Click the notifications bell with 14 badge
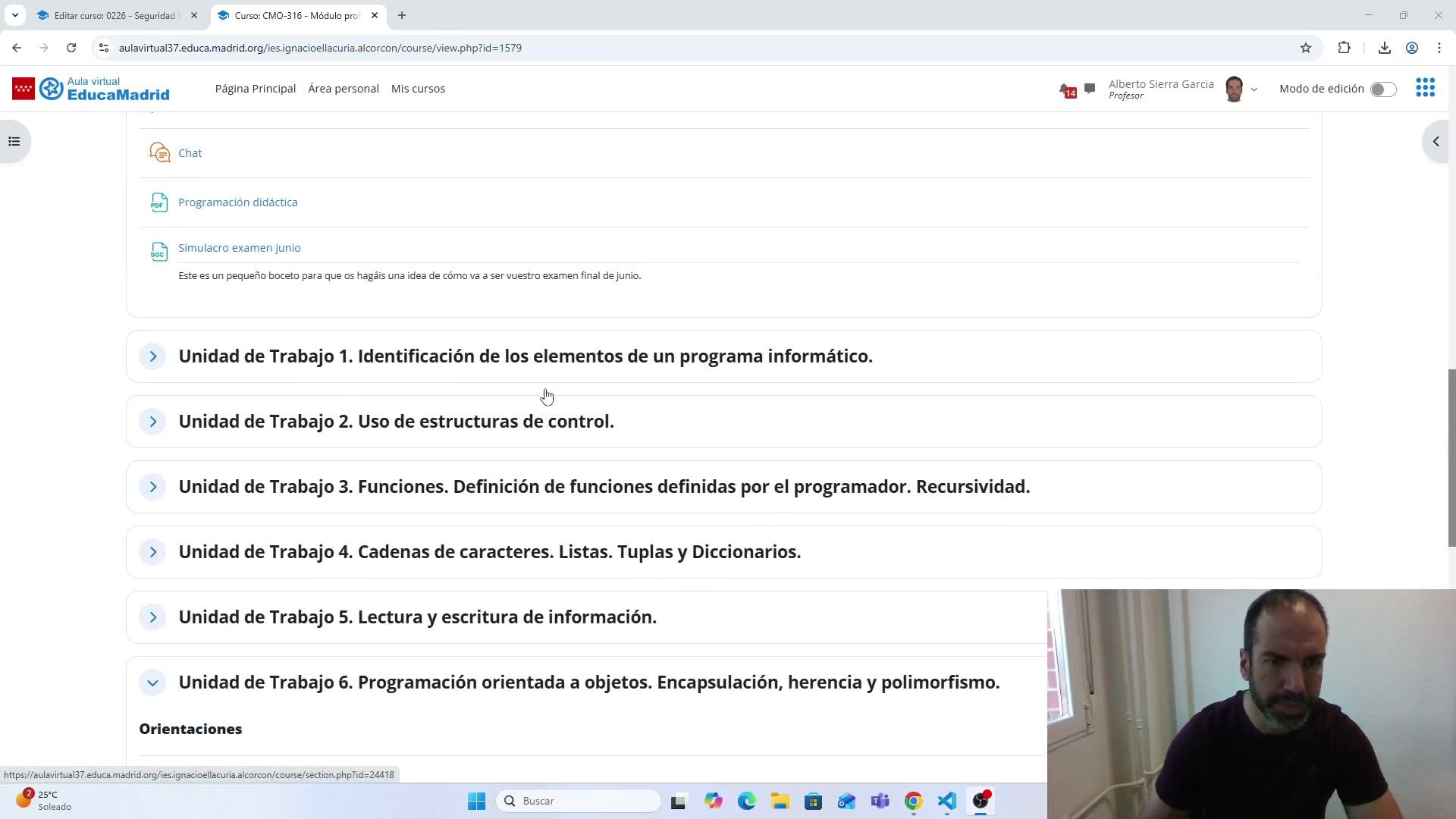Image resolution: width=1456 pixels, height=819 pixels. pos(1066,89)
